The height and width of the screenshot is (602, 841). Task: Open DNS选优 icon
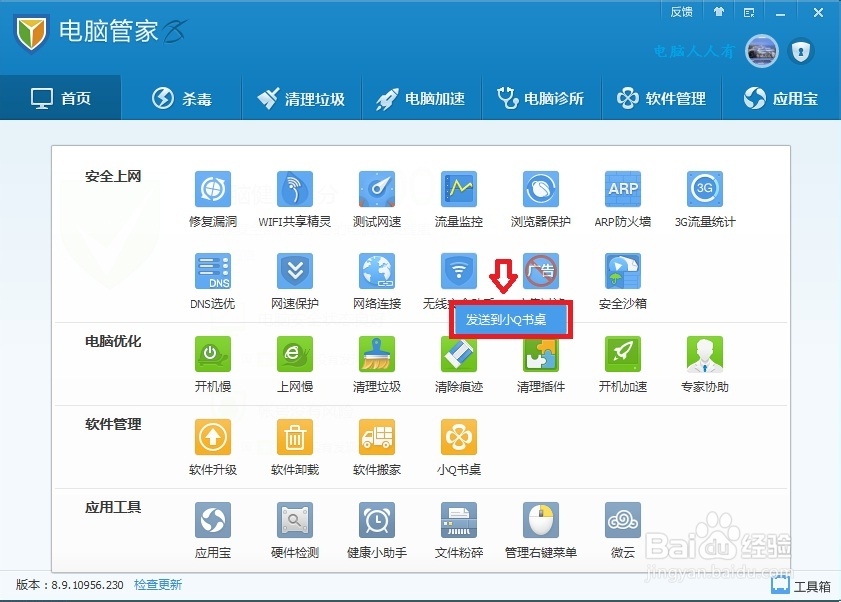(x=213, y=271)
